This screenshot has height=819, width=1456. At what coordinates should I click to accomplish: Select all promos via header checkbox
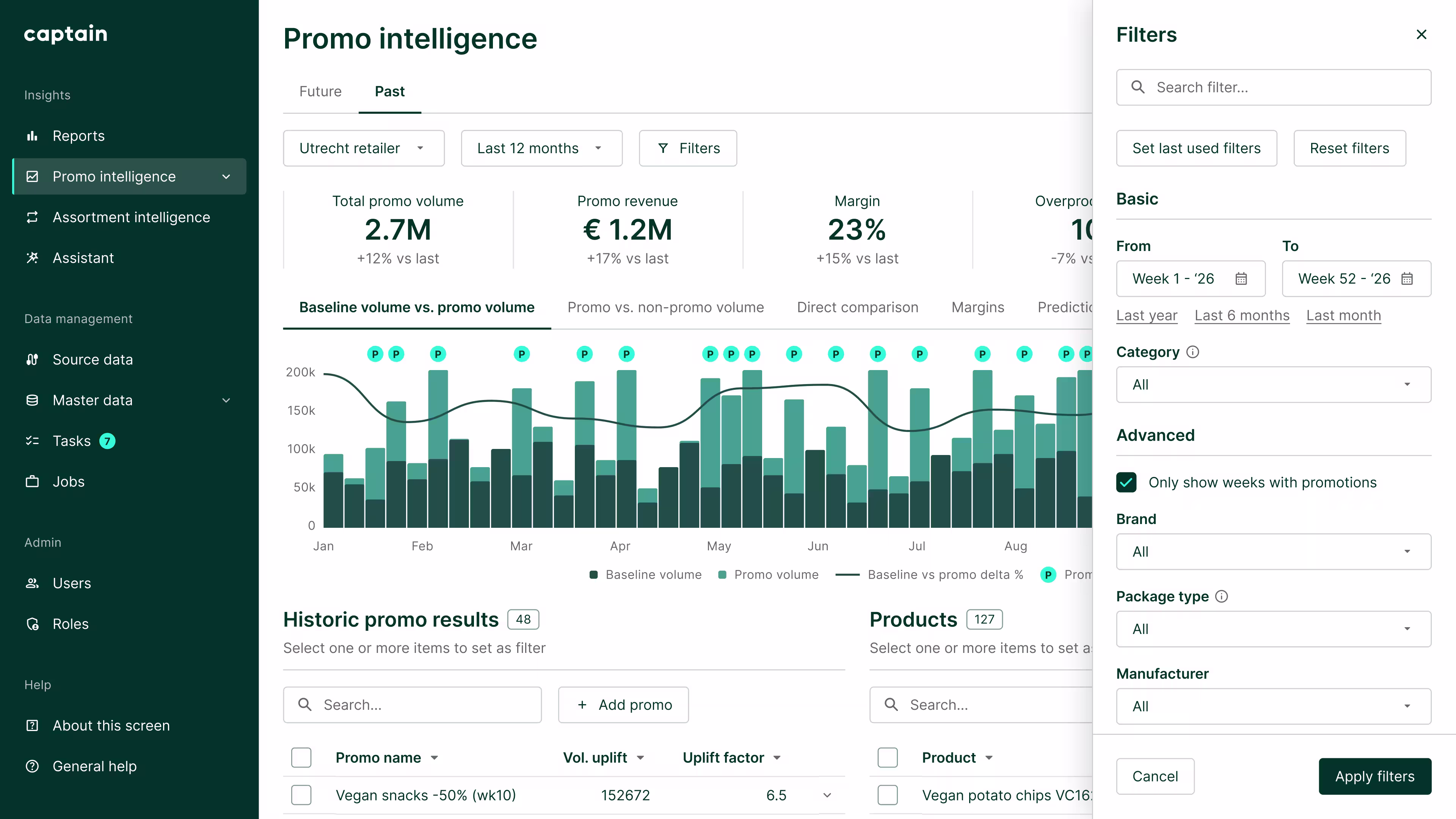[301, 758]
